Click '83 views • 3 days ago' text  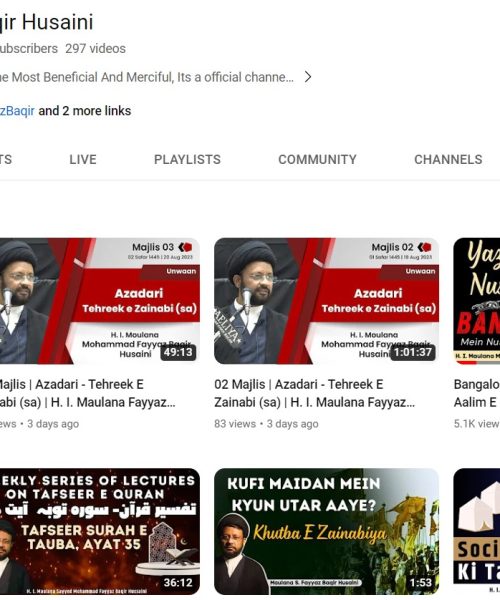click(266, 424)
